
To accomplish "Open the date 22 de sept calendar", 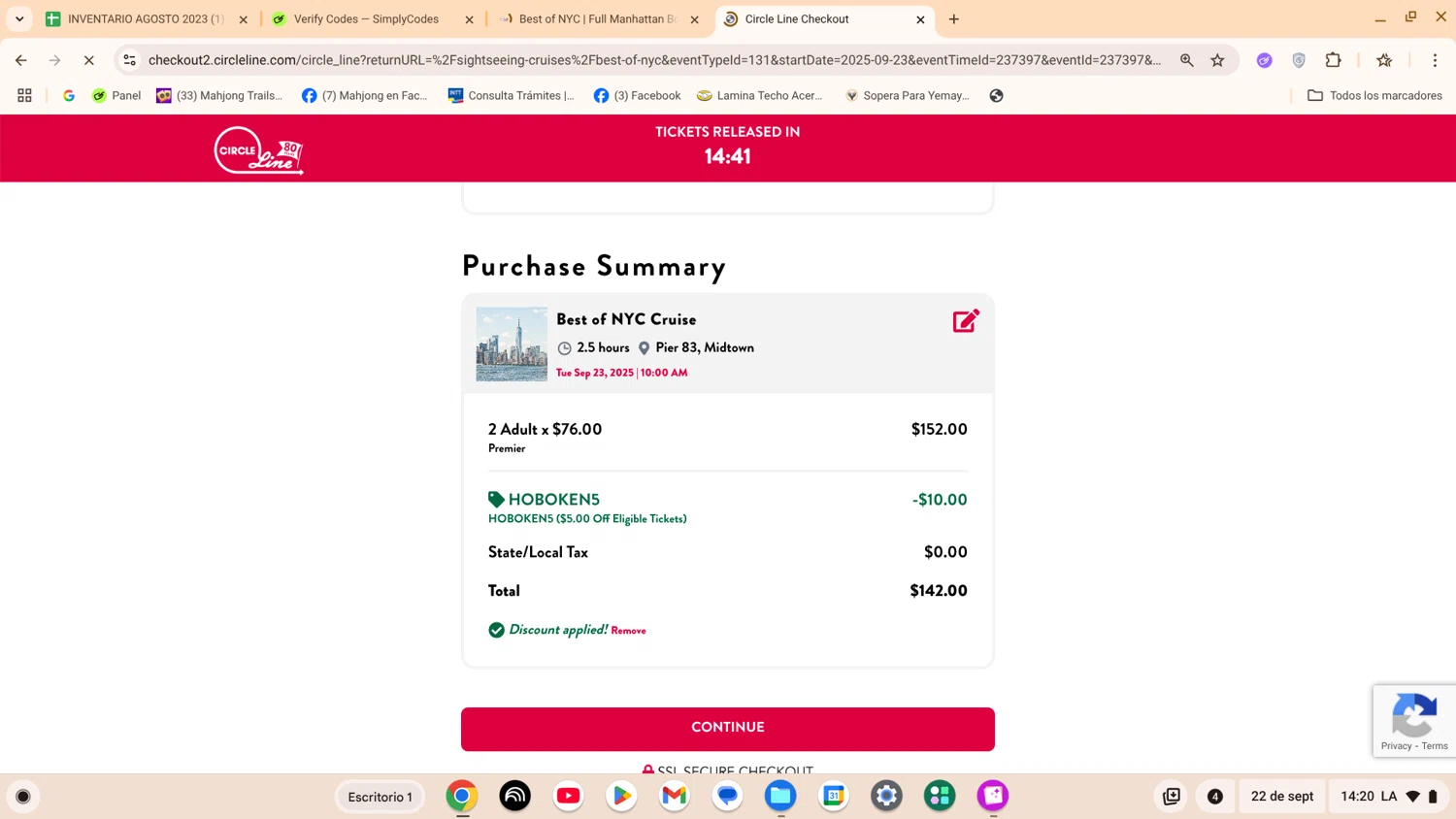I will [1282, 797].
